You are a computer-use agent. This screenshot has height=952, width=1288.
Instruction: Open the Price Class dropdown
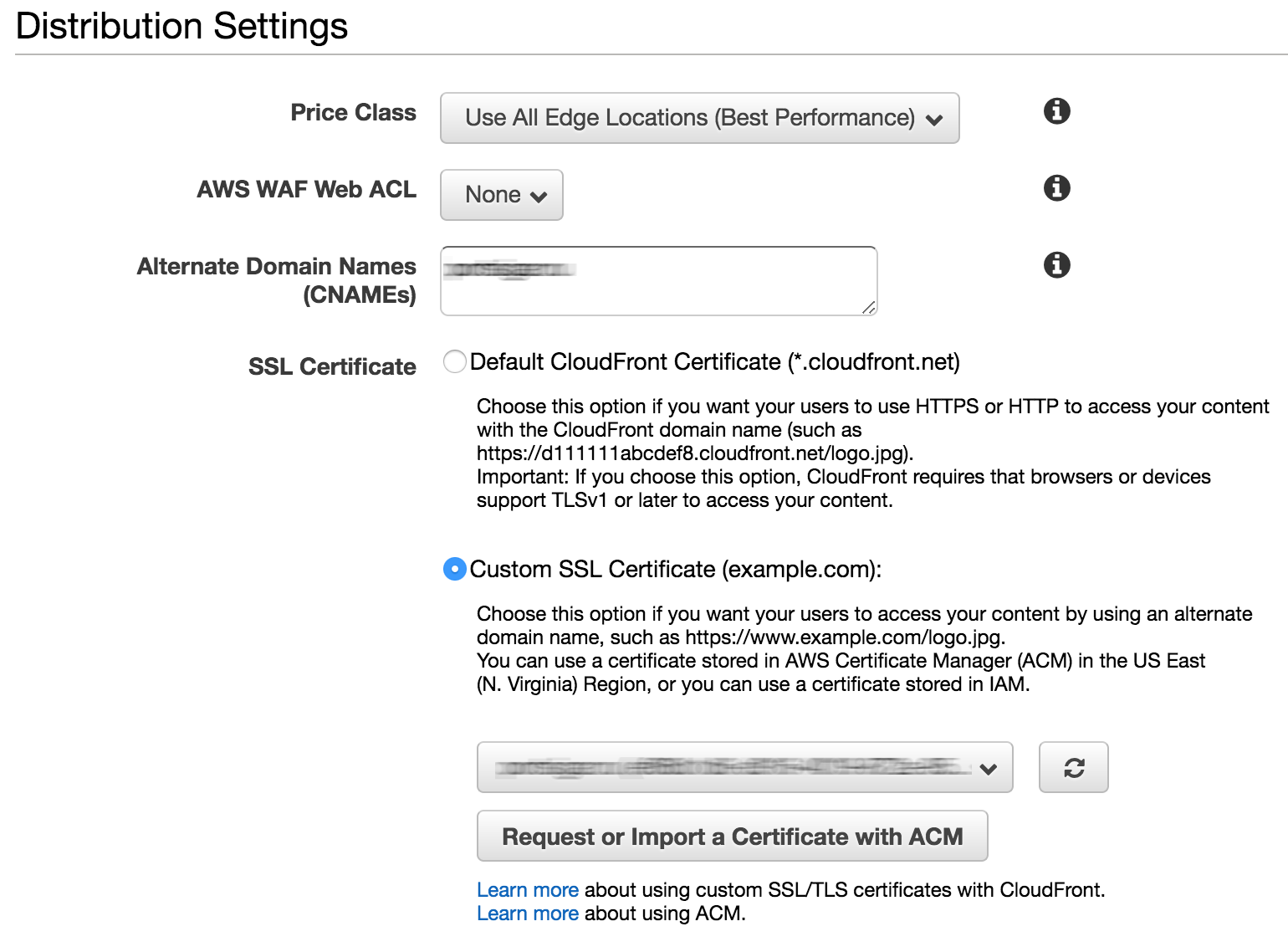(699, 118)
